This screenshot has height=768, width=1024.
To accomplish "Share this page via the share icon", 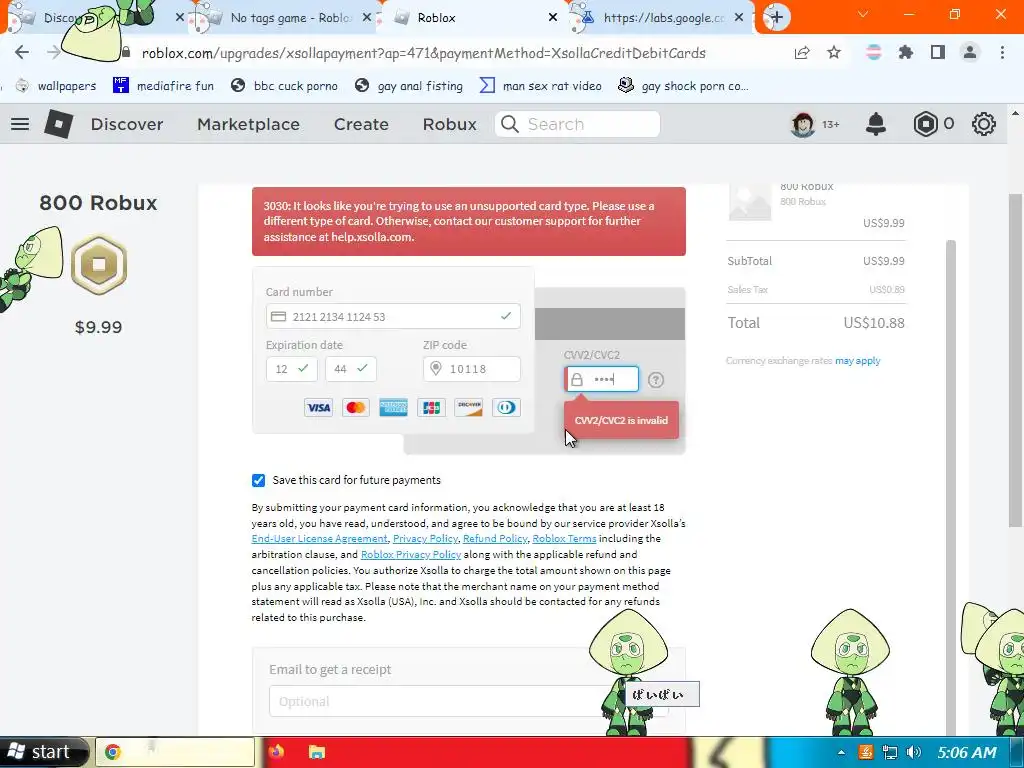I will coord(802,53).
